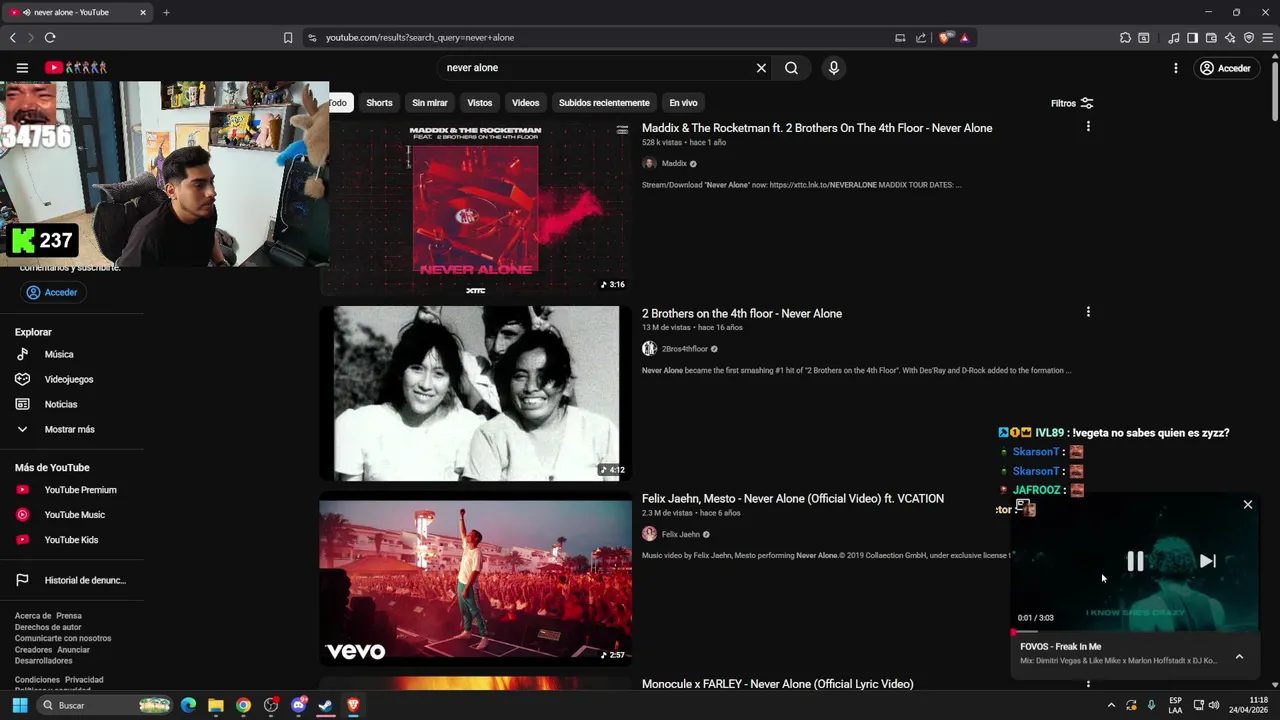Open the Brave Wallet icon
1280x720 pixels.
coord(1211,38)
